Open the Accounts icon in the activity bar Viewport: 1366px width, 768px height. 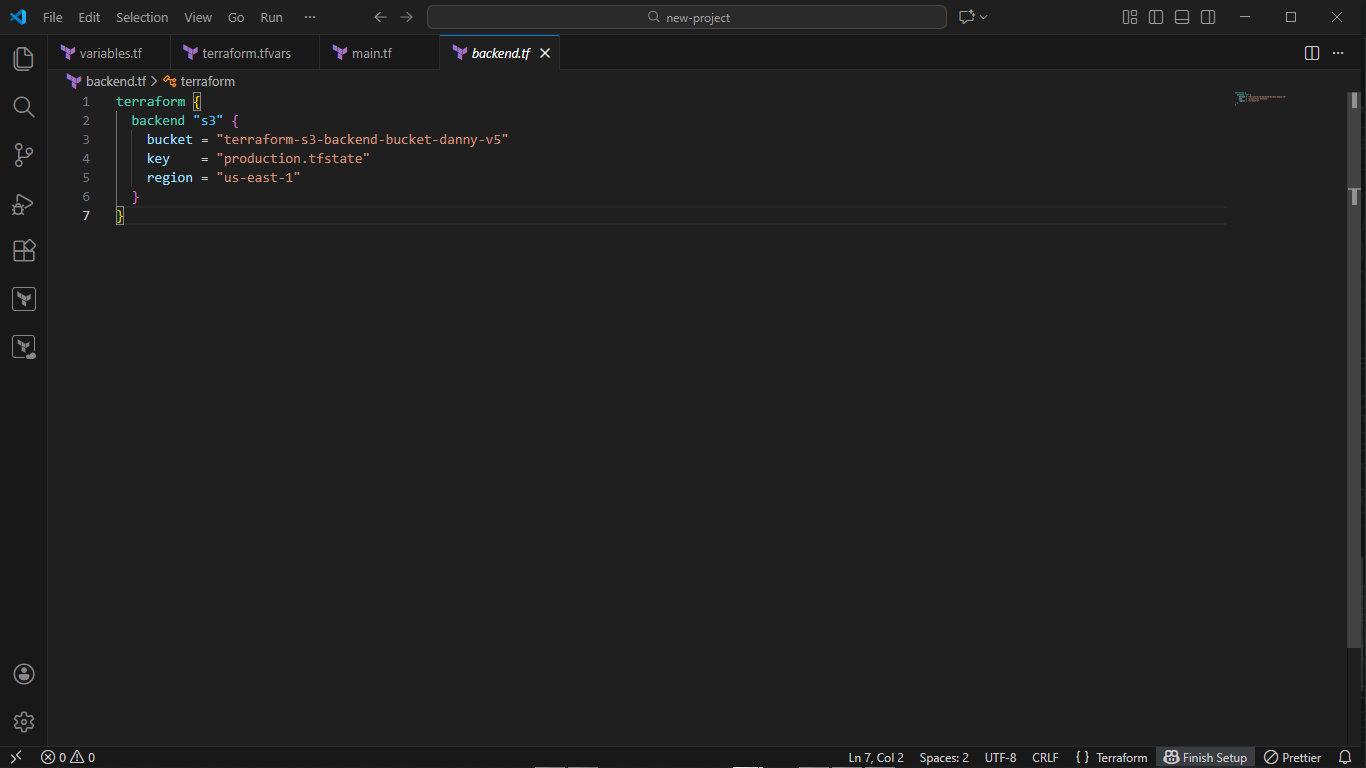point(23,673)
